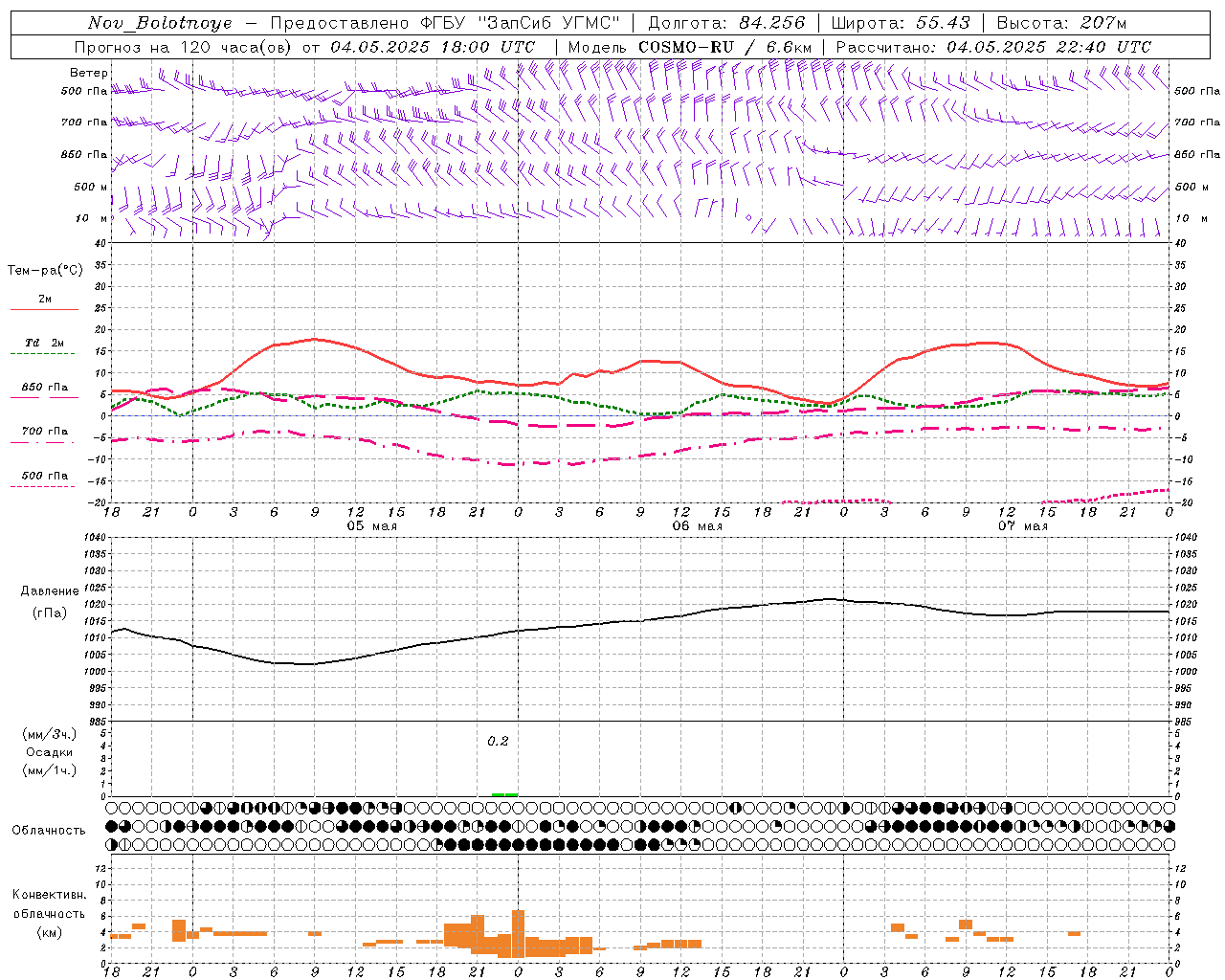Image resolution: width=1225 pixels, height=980 pixels.
Task: Click the 10 м wind level label on left
Action: [92, 218]
